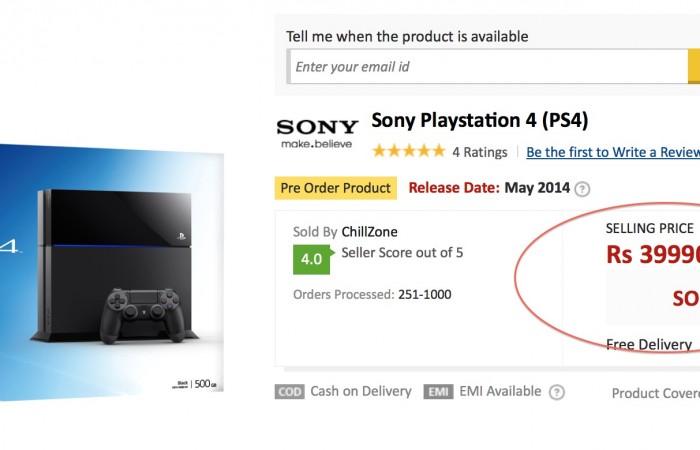Select the 'Cash on Delivery' label
The image size is (700, 450).
coord(360,392)
